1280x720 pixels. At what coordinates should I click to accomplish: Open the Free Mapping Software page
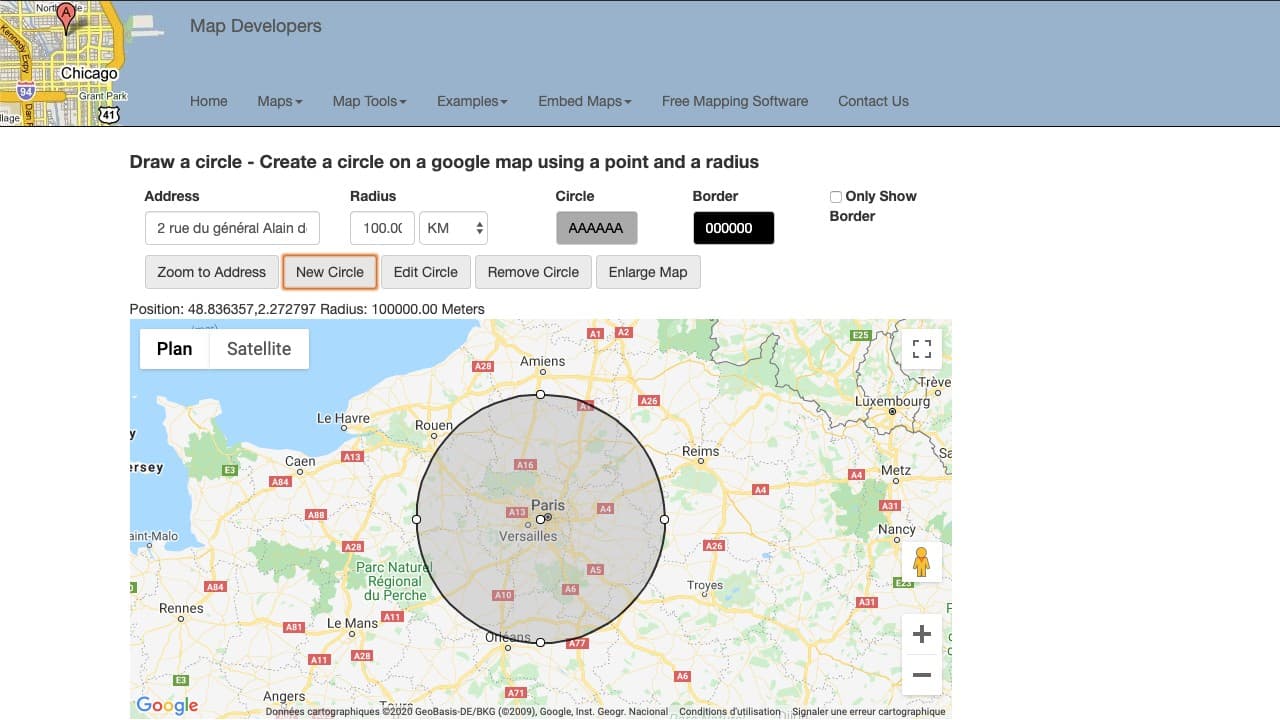[734, 101]
